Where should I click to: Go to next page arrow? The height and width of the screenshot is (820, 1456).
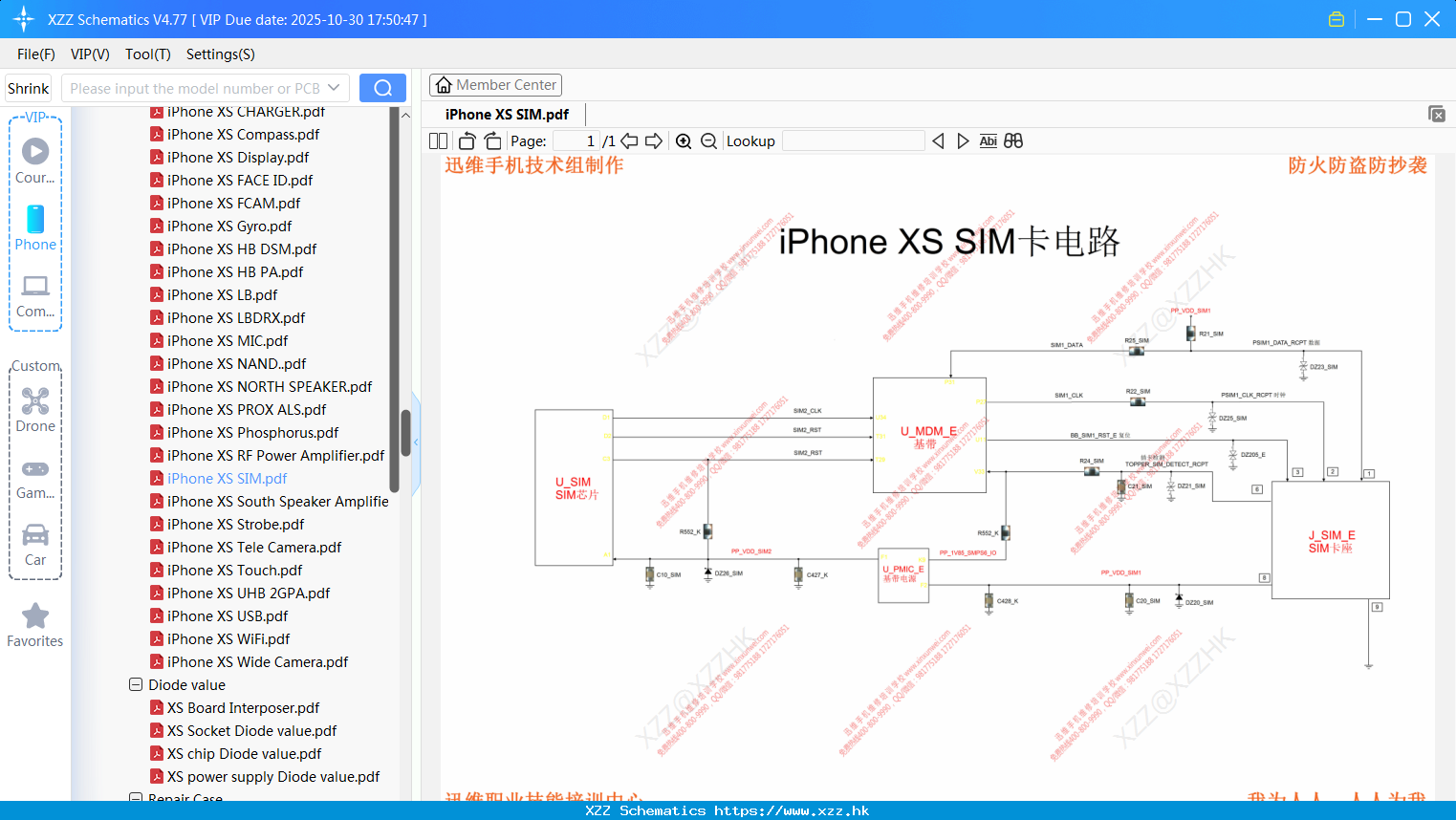coord(654,140)
